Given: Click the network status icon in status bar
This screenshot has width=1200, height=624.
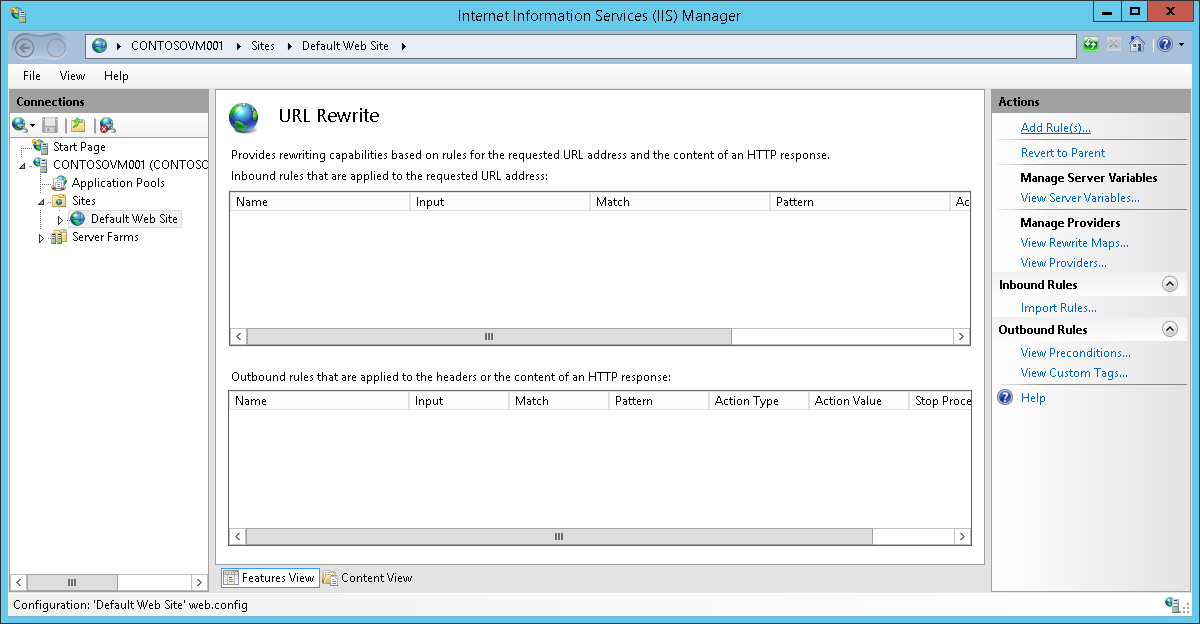Looking at the screenshot, I should [x=1173, y=605].
